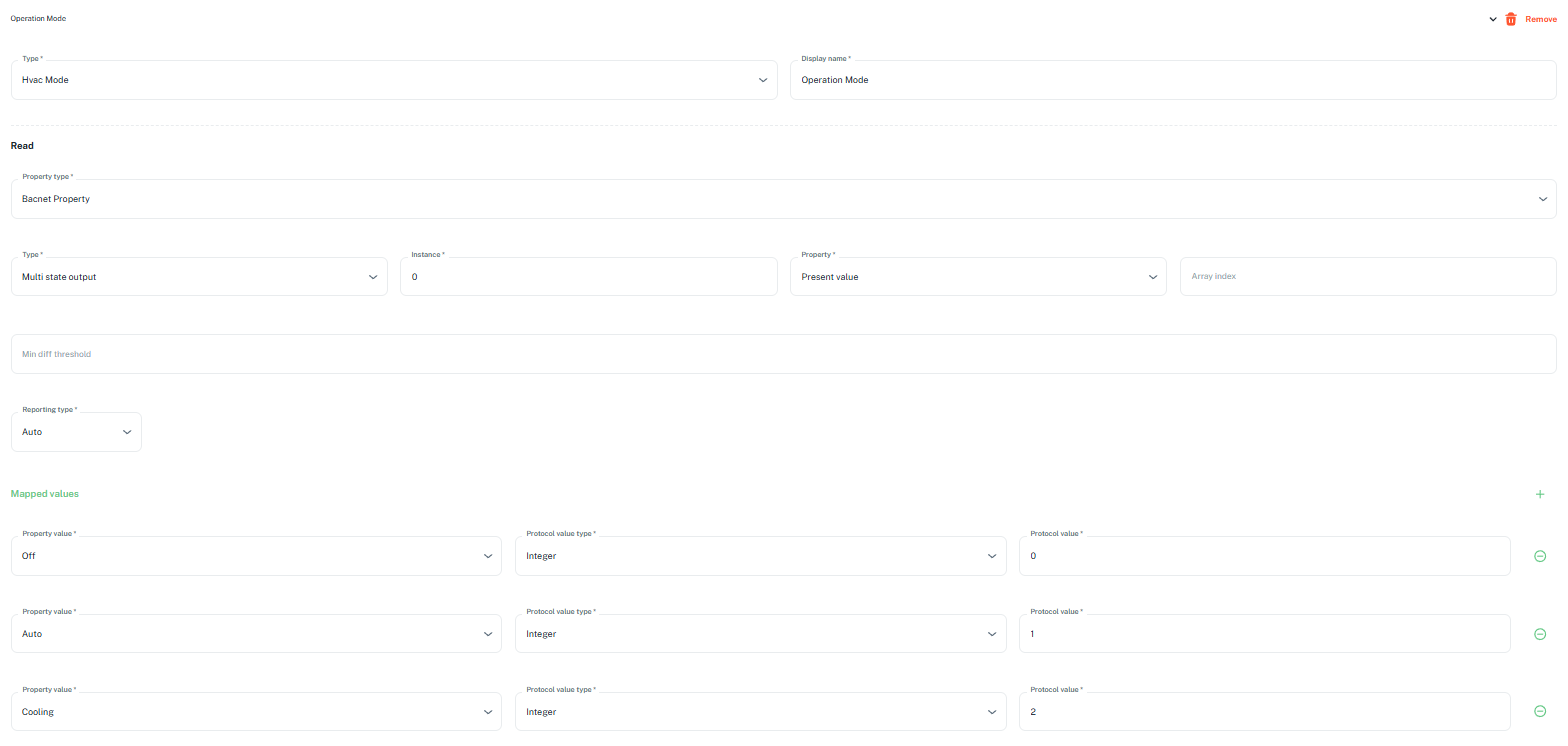
Task: Focus the Array index field
Action: (1367, 277)
